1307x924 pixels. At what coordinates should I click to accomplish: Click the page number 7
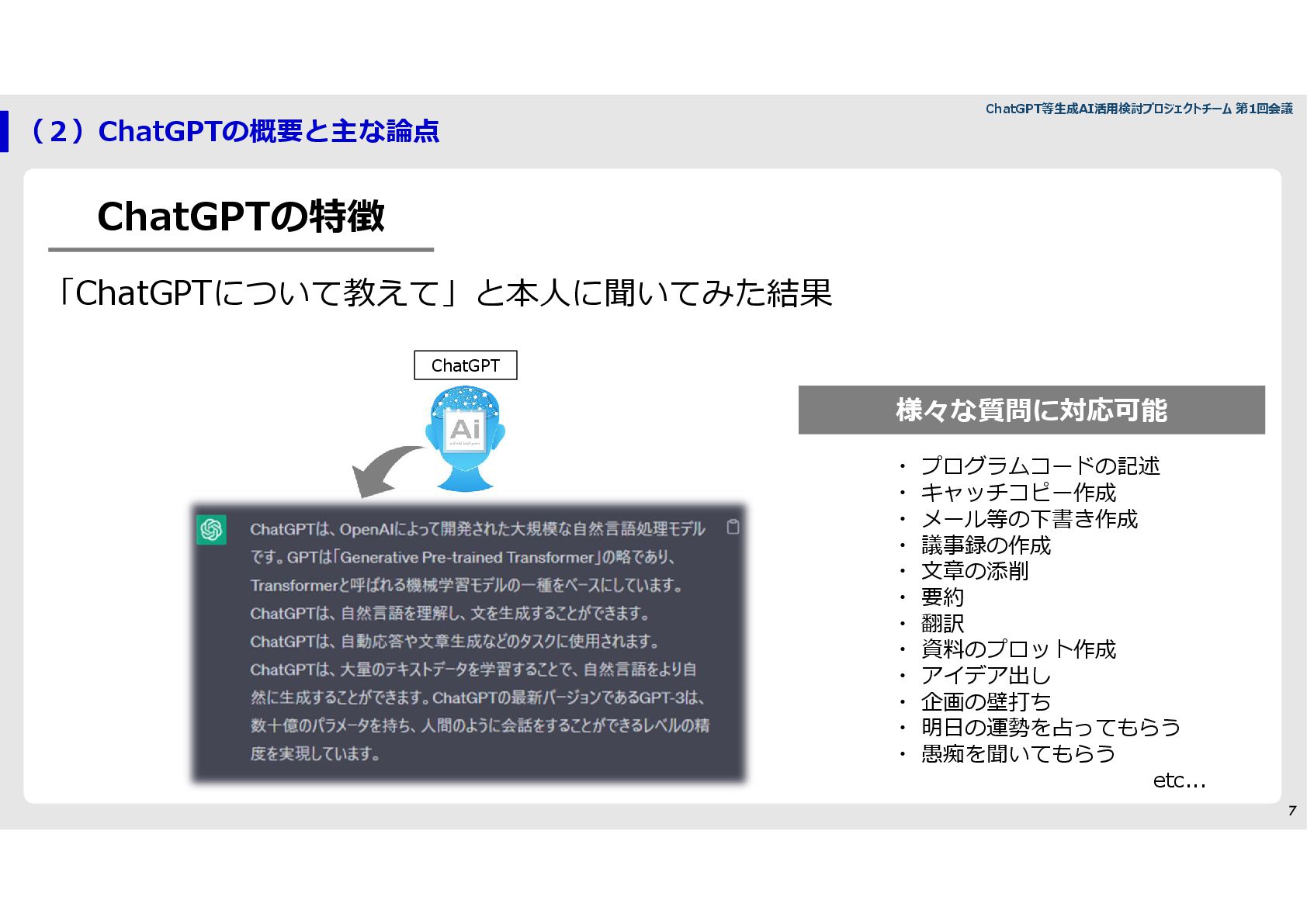1292,811
